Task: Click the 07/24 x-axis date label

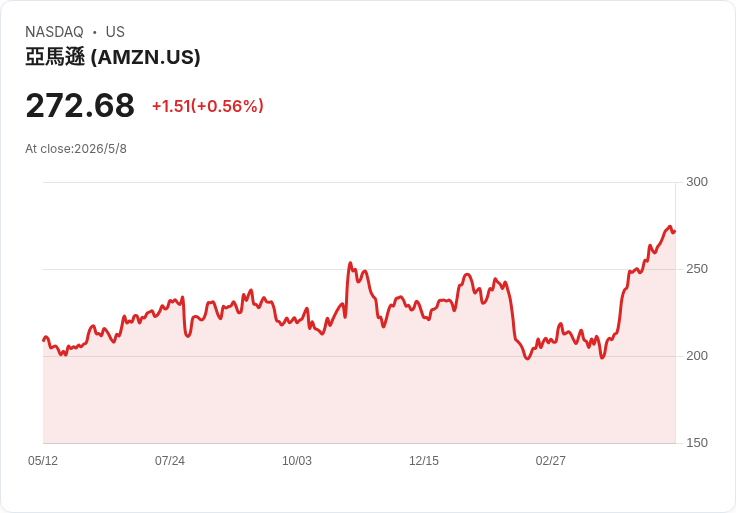Action: [170, 461]
